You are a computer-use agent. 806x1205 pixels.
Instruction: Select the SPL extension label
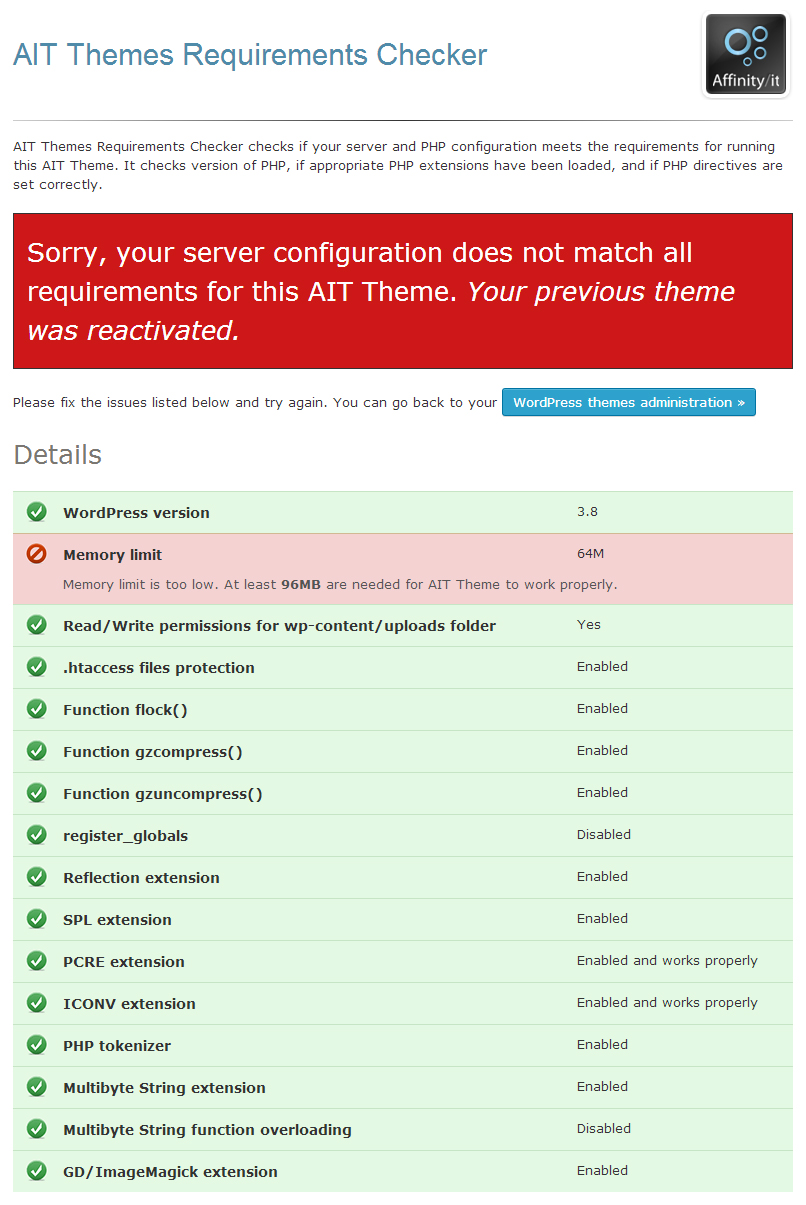pyautogui.click(x=117, y=920)
